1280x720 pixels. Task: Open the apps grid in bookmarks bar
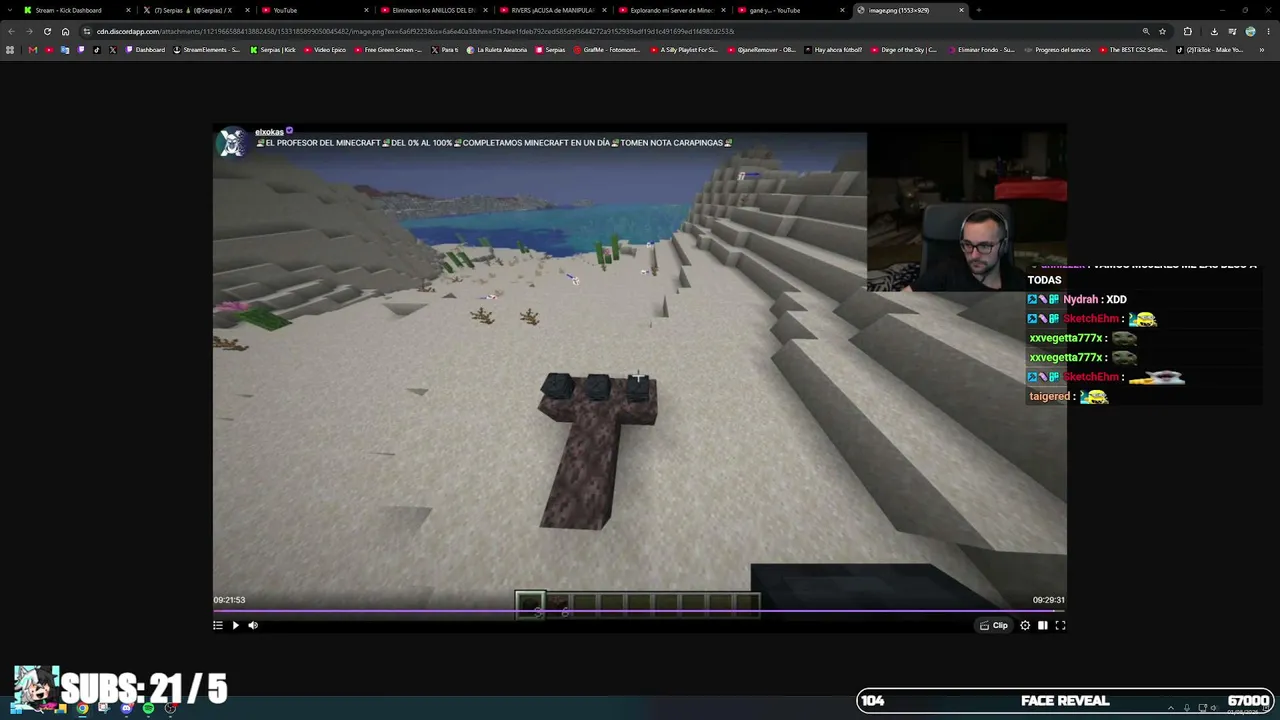click(x=10, y=50)
